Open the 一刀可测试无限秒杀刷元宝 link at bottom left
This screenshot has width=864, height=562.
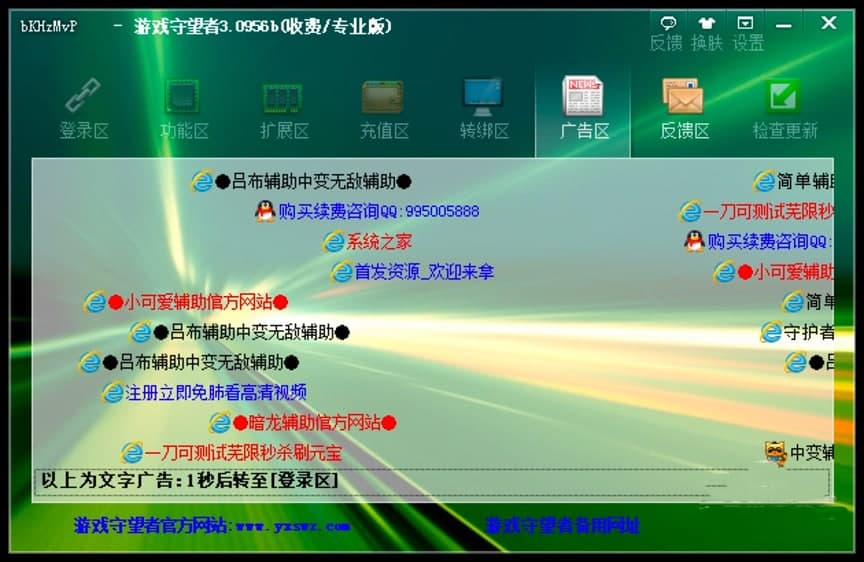[x=243, y=453]
